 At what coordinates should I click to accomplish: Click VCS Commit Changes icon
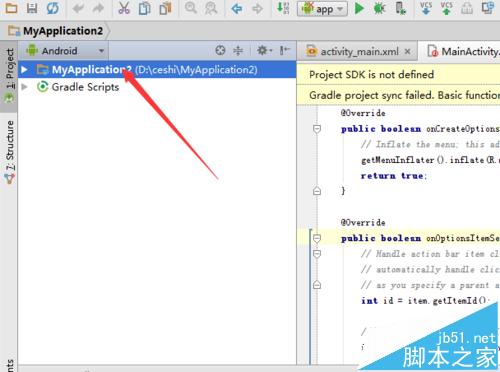(x=447, y=8)
